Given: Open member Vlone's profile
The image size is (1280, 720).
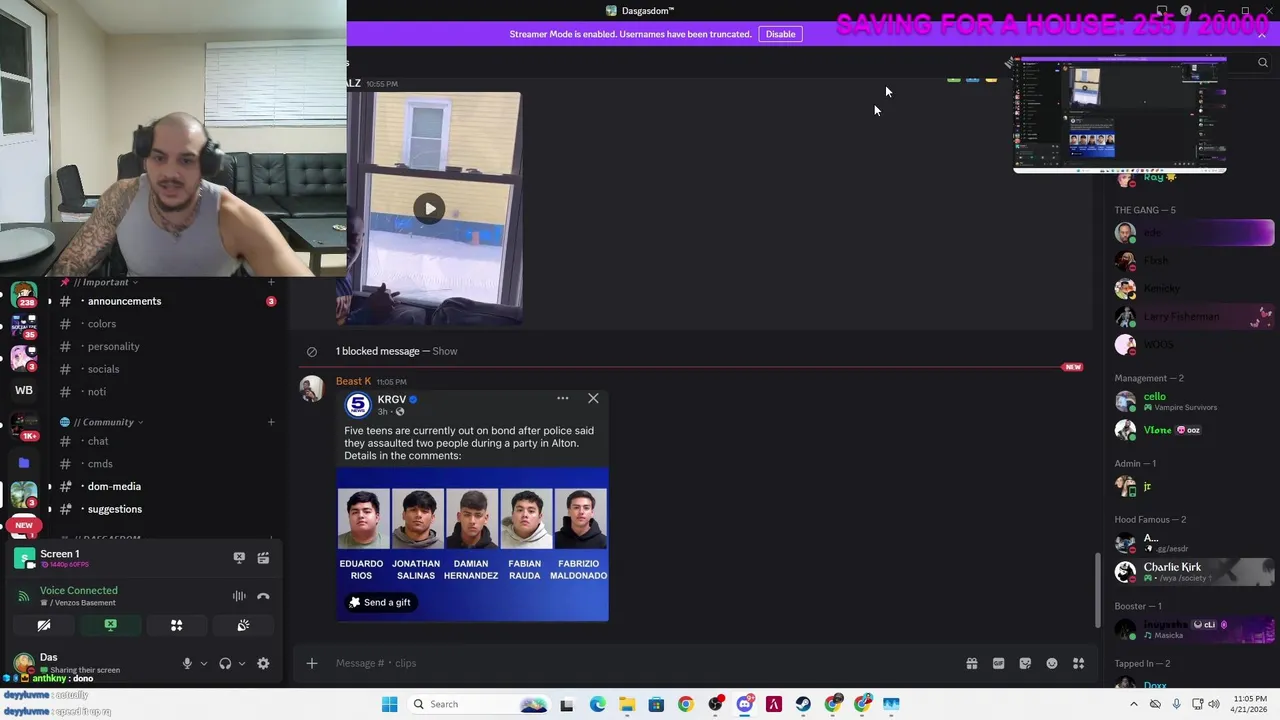Looking at the screenshot, I should [1195, 430].
